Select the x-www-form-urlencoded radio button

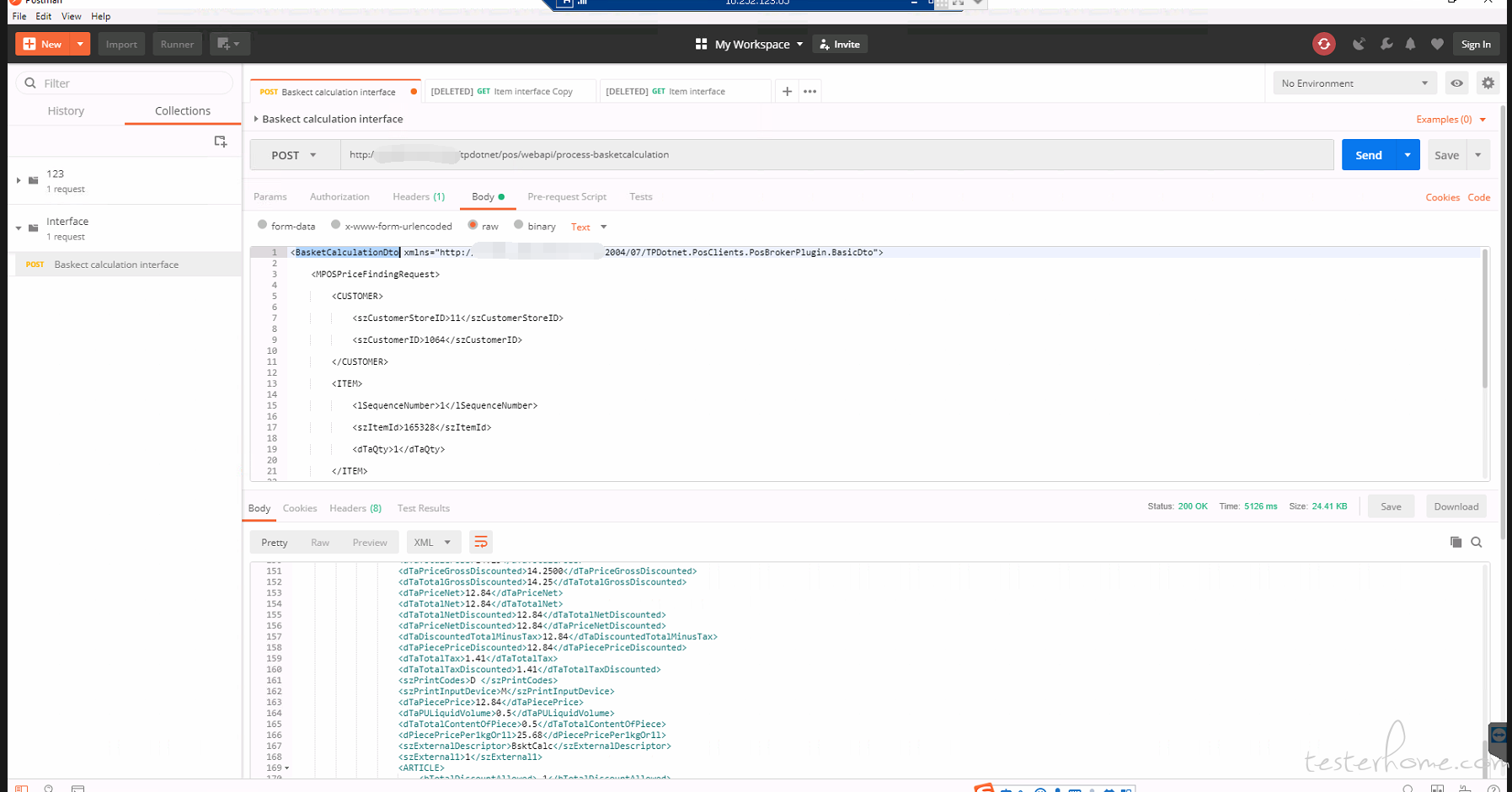pyautogui.click(x=335, y=225)
